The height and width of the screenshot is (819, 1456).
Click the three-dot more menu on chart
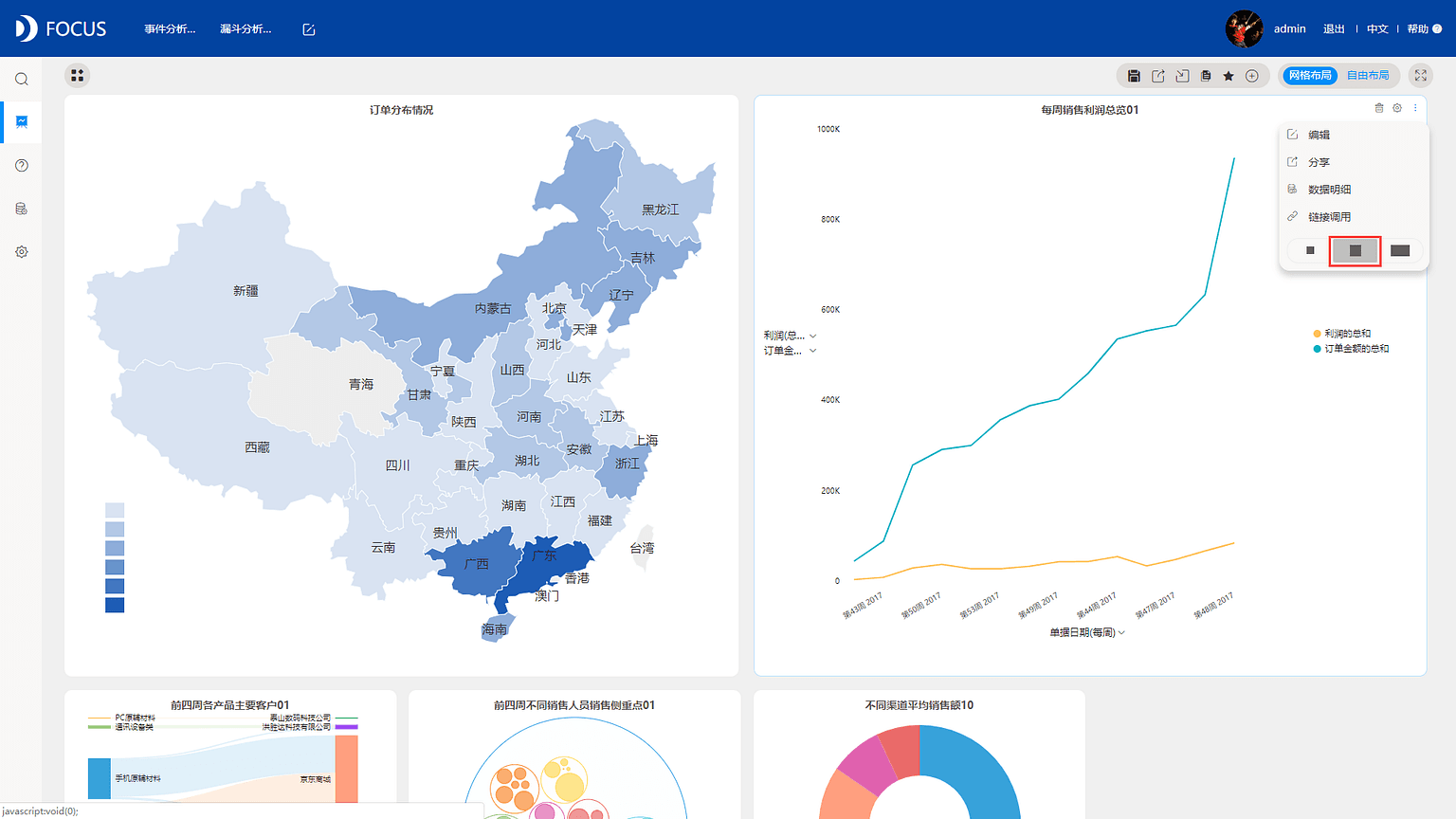[1415, 108]
